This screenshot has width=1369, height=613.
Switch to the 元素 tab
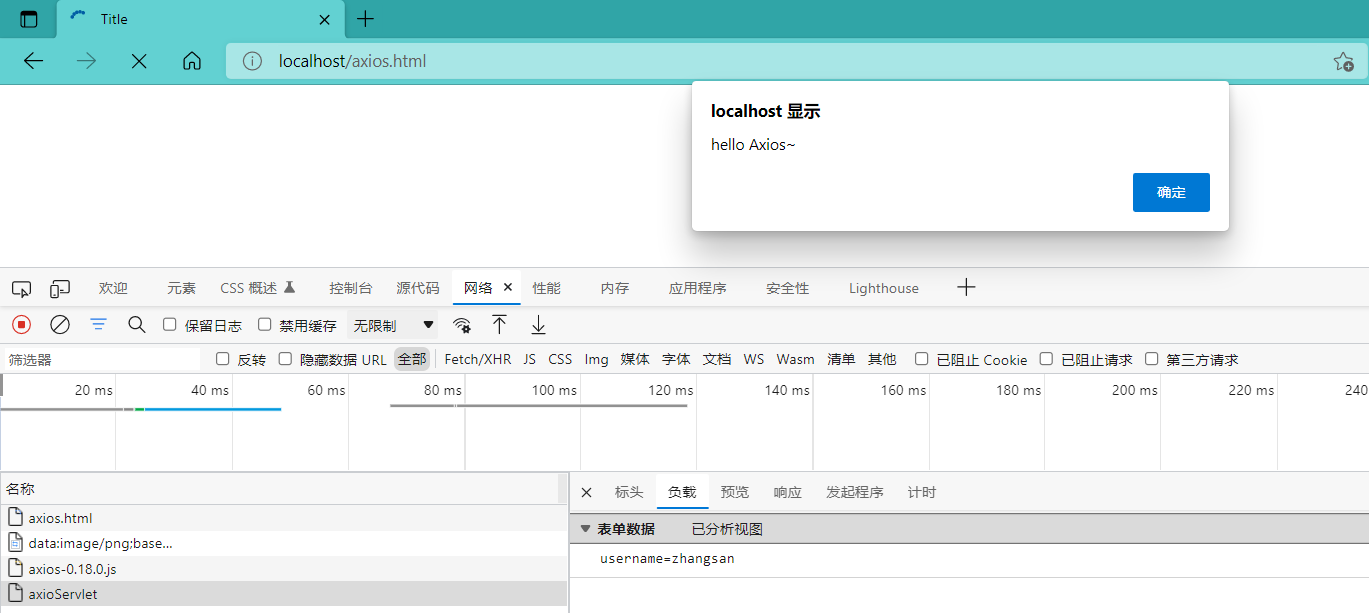(x=181, y=288)
